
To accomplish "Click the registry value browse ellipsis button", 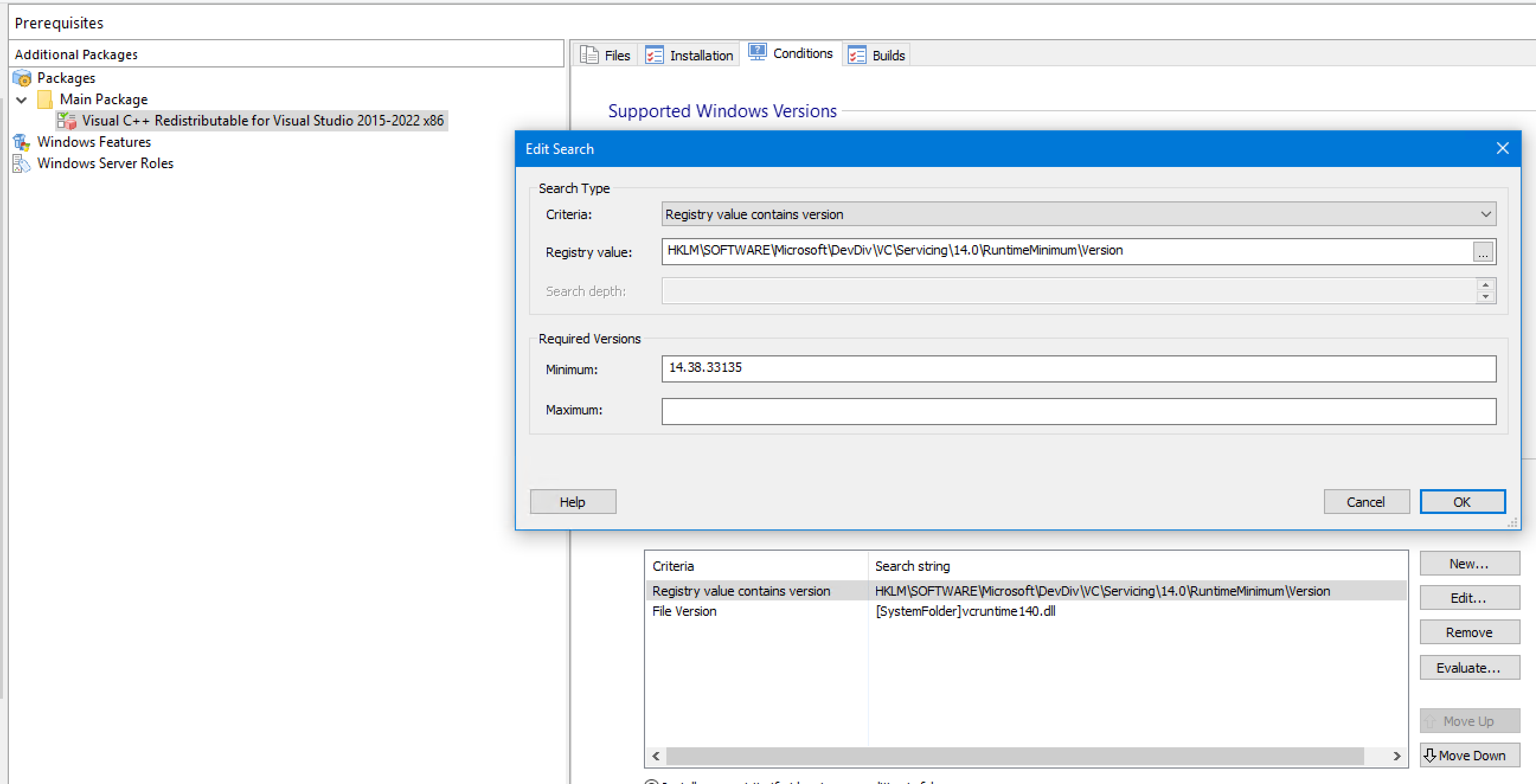I will point(1482,252).
